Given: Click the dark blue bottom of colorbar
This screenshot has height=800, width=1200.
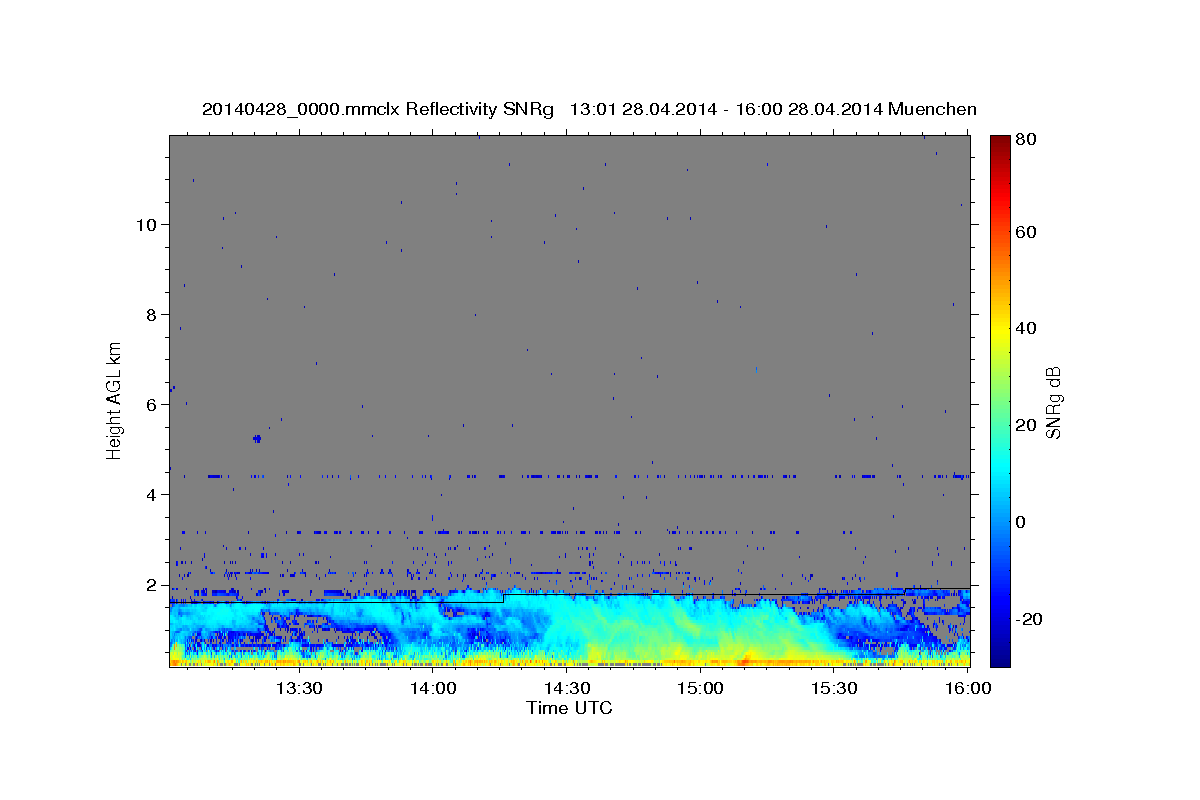Looking at the screenshot, I should (1000, 655).
